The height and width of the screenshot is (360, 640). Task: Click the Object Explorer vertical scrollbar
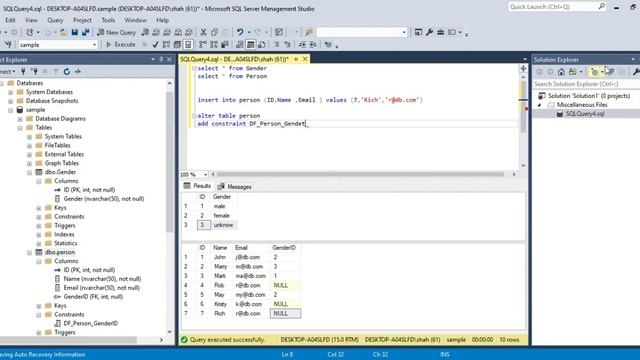point(169,162)
